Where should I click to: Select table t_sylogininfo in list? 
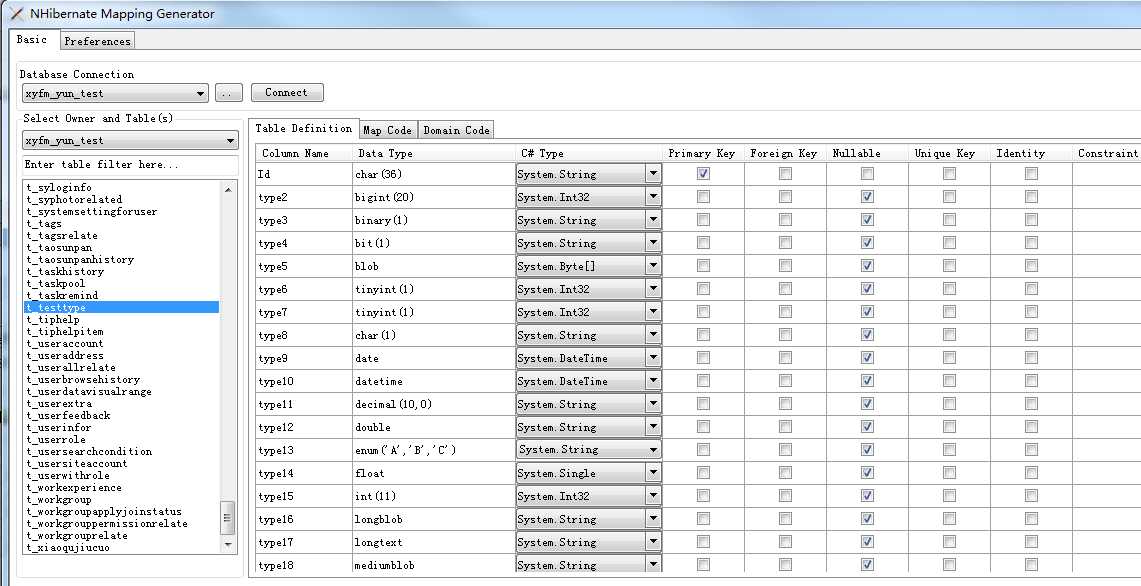(59, 187)
